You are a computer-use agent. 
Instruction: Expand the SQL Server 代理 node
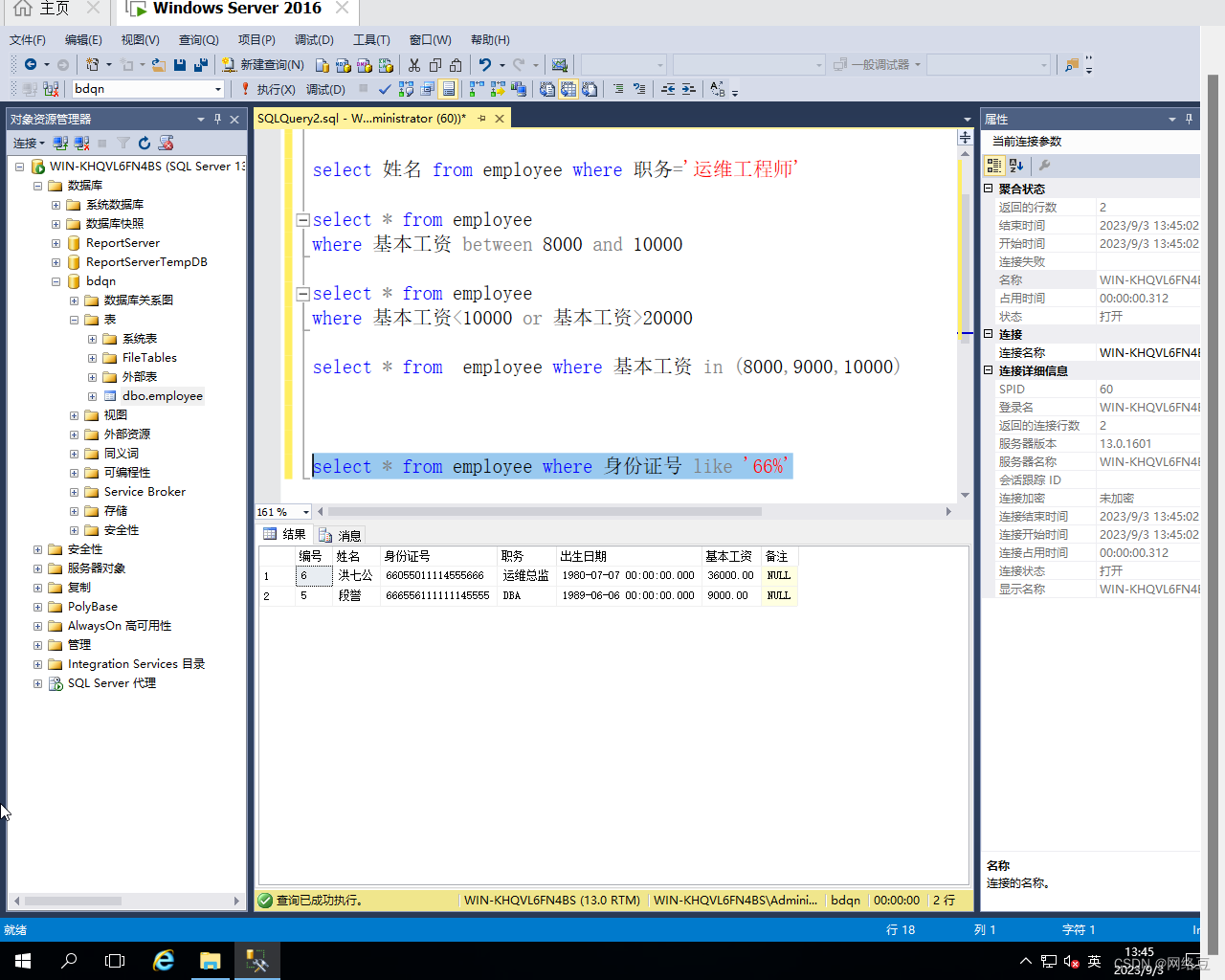click(37, 683)
